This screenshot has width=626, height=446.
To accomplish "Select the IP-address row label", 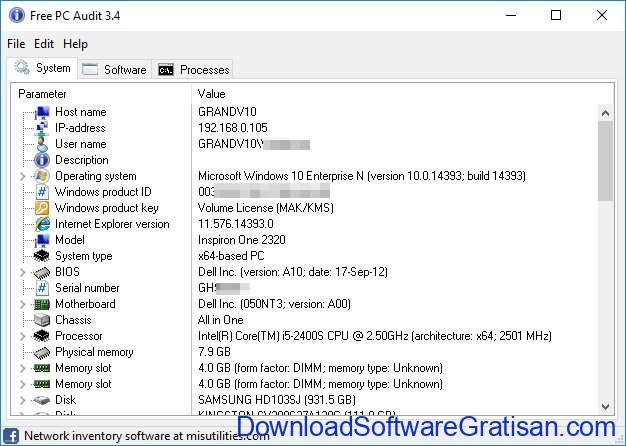I will pos(80,128).
